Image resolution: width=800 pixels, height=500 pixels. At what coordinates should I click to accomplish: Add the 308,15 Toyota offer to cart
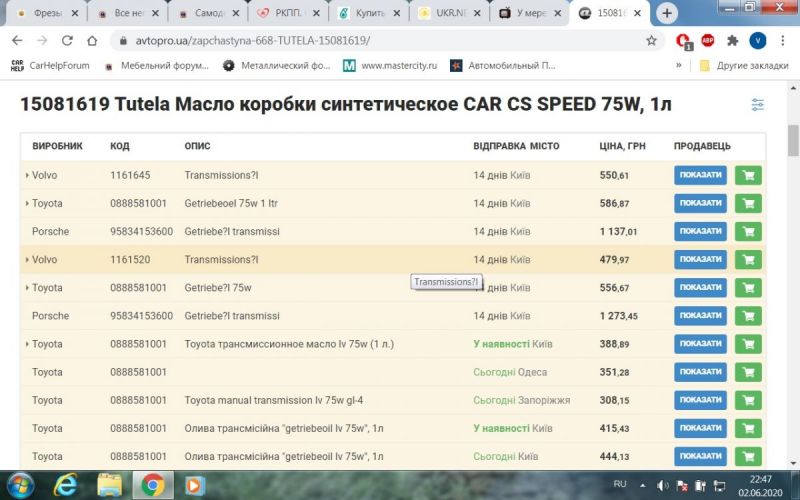[748, 400]
